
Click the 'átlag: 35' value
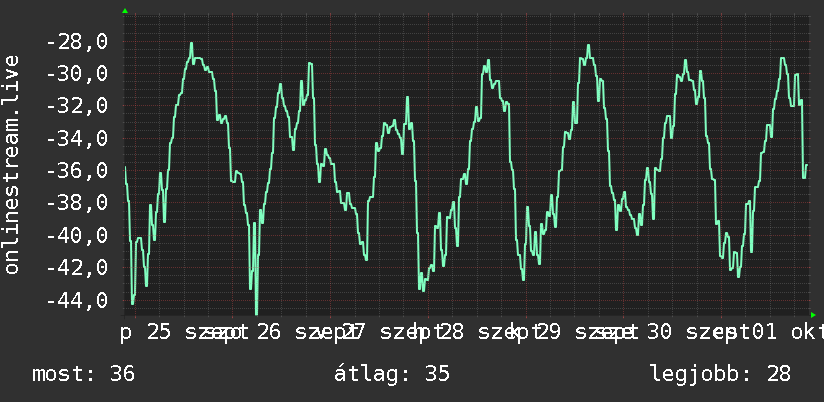click(x=392, y=374)
